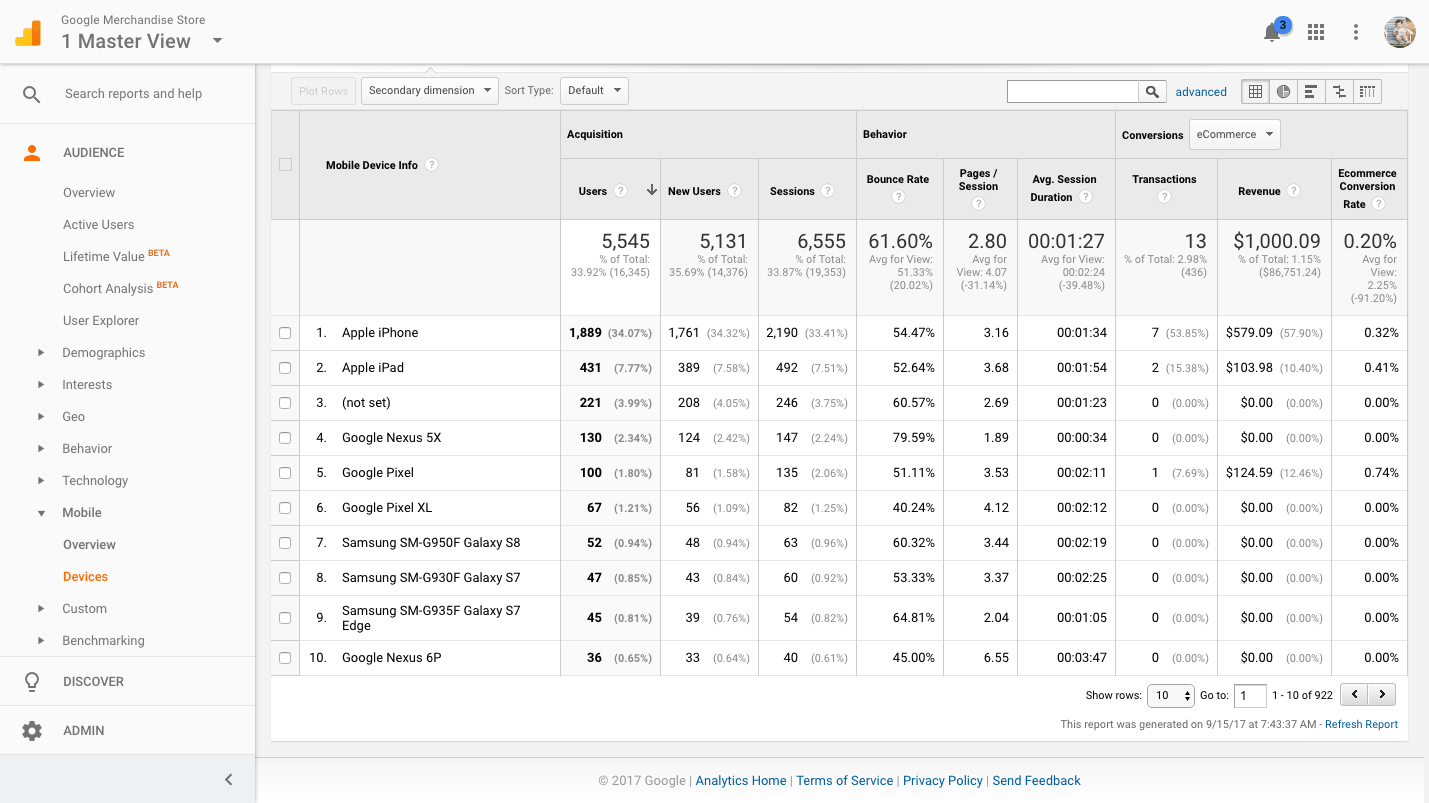This screenshot has height=803, width=1429.
Task: Click help icon next to Sessions
Action: 828,191
